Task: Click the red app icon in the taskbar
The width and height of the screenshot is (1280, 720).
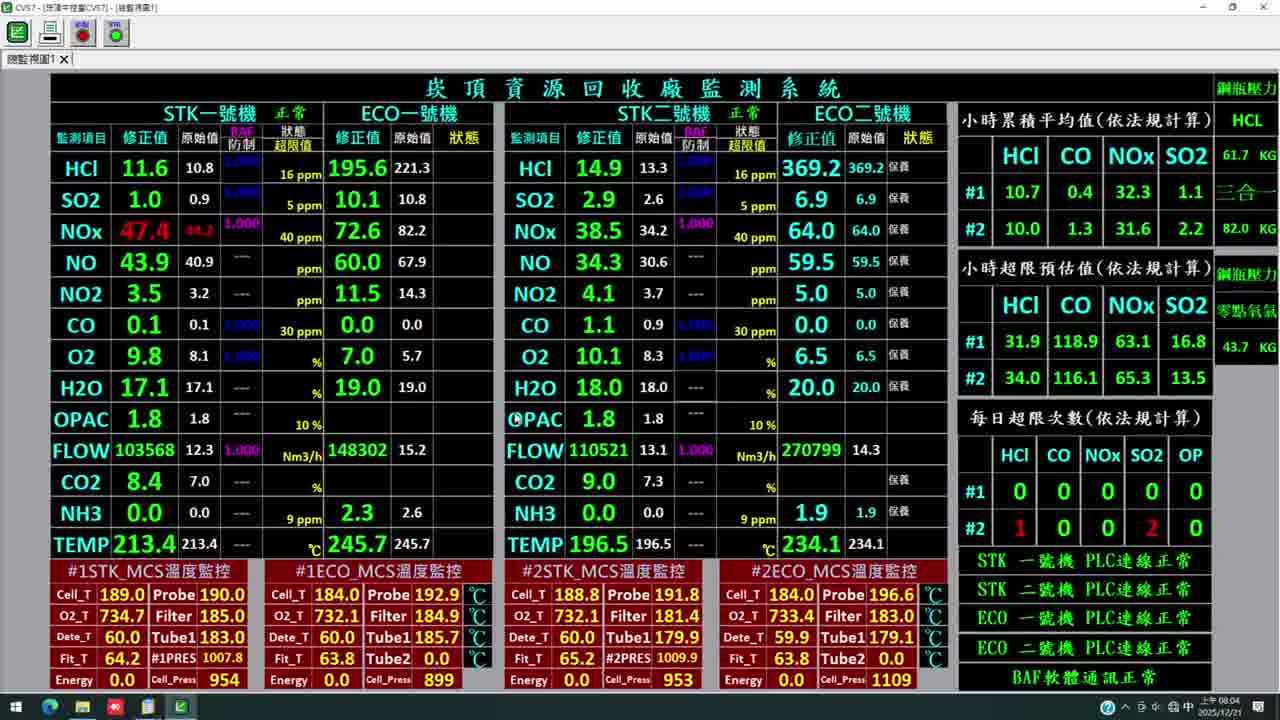Action: [x=115, y=707]
